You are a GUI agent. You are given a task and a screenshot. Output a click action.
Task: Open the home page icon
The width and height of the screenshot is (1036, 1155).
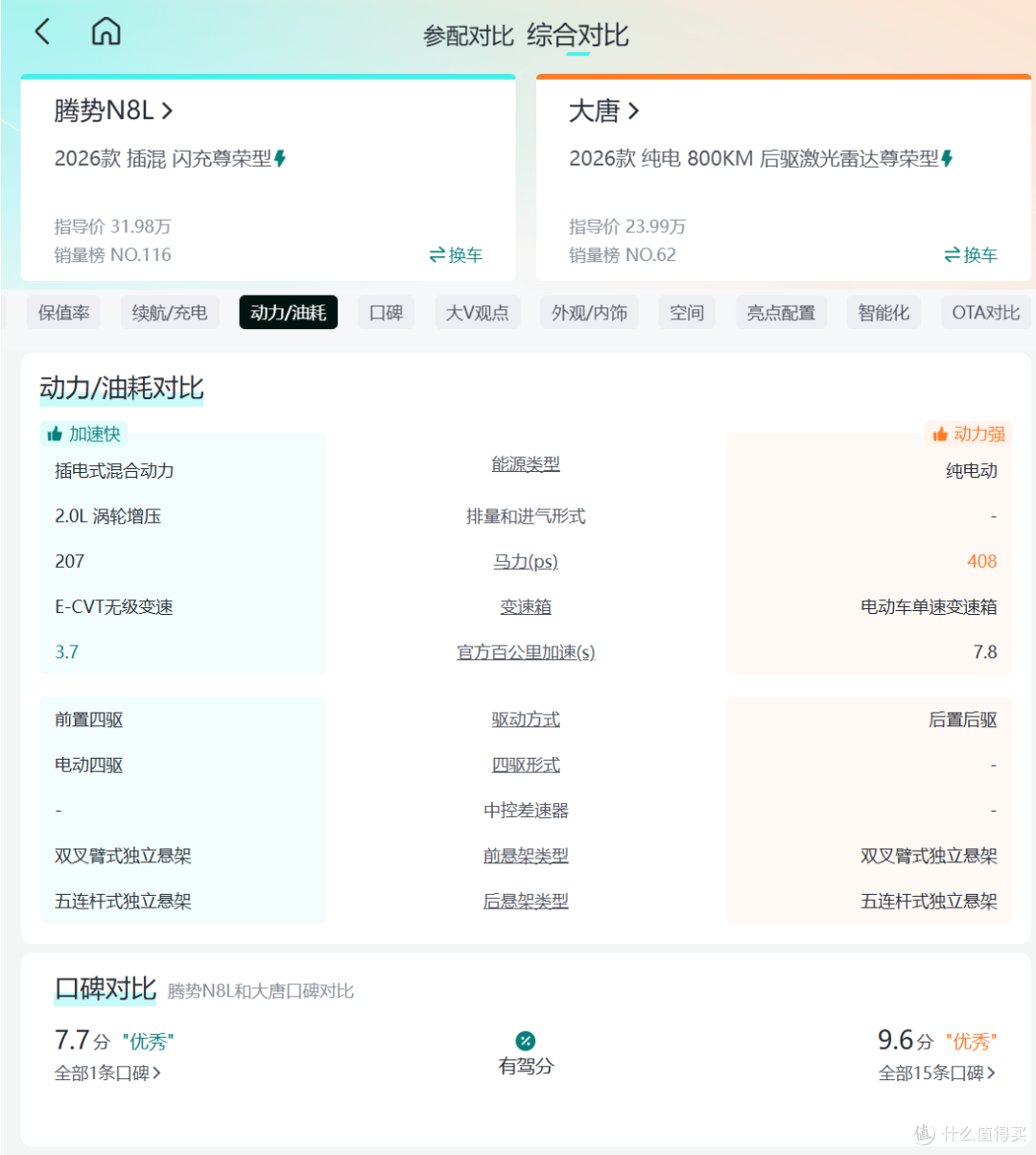106,32
